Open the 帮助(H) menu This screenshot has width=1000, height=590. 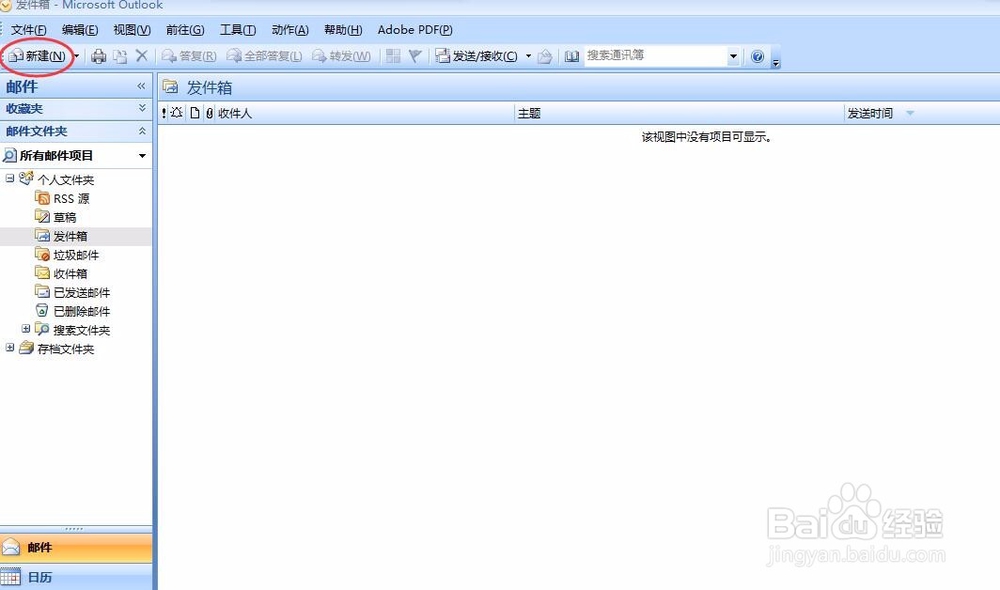343,30
